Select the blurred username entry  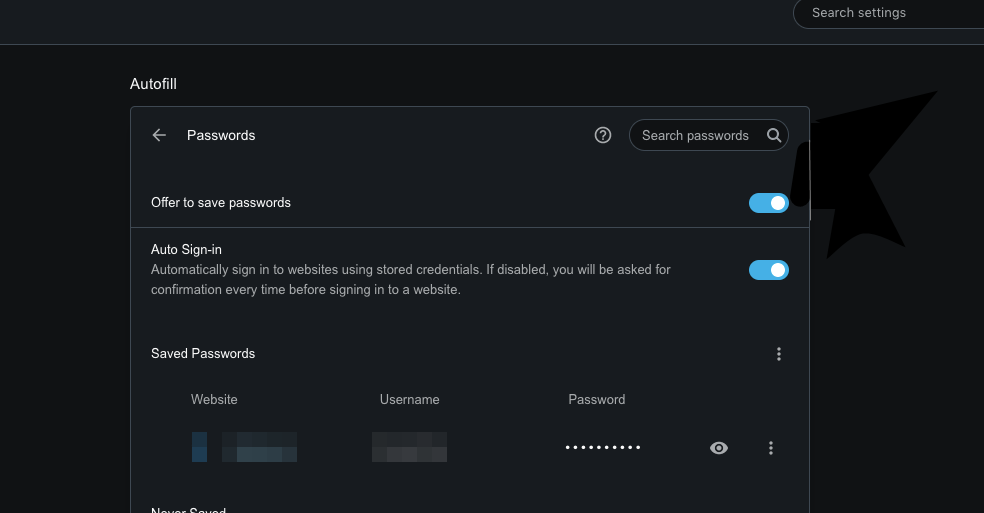(x=409, y=447)
